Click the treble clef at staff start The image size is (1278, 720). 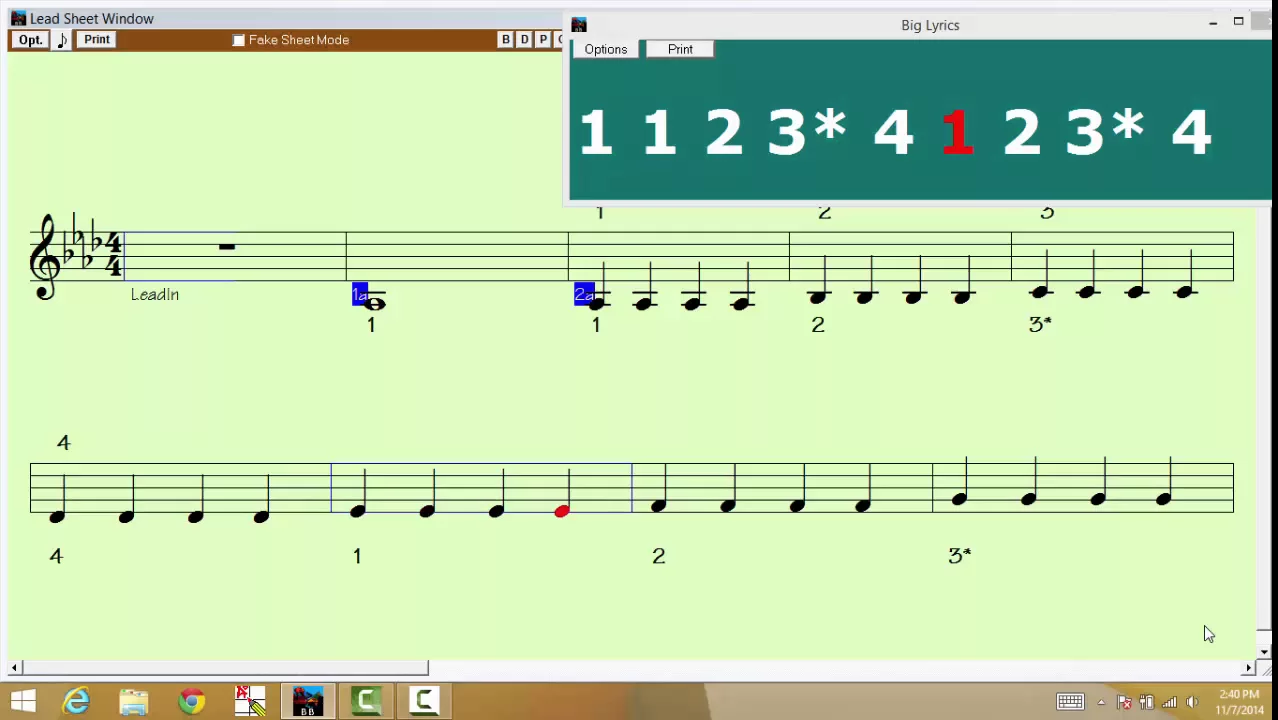click(46, 256)
